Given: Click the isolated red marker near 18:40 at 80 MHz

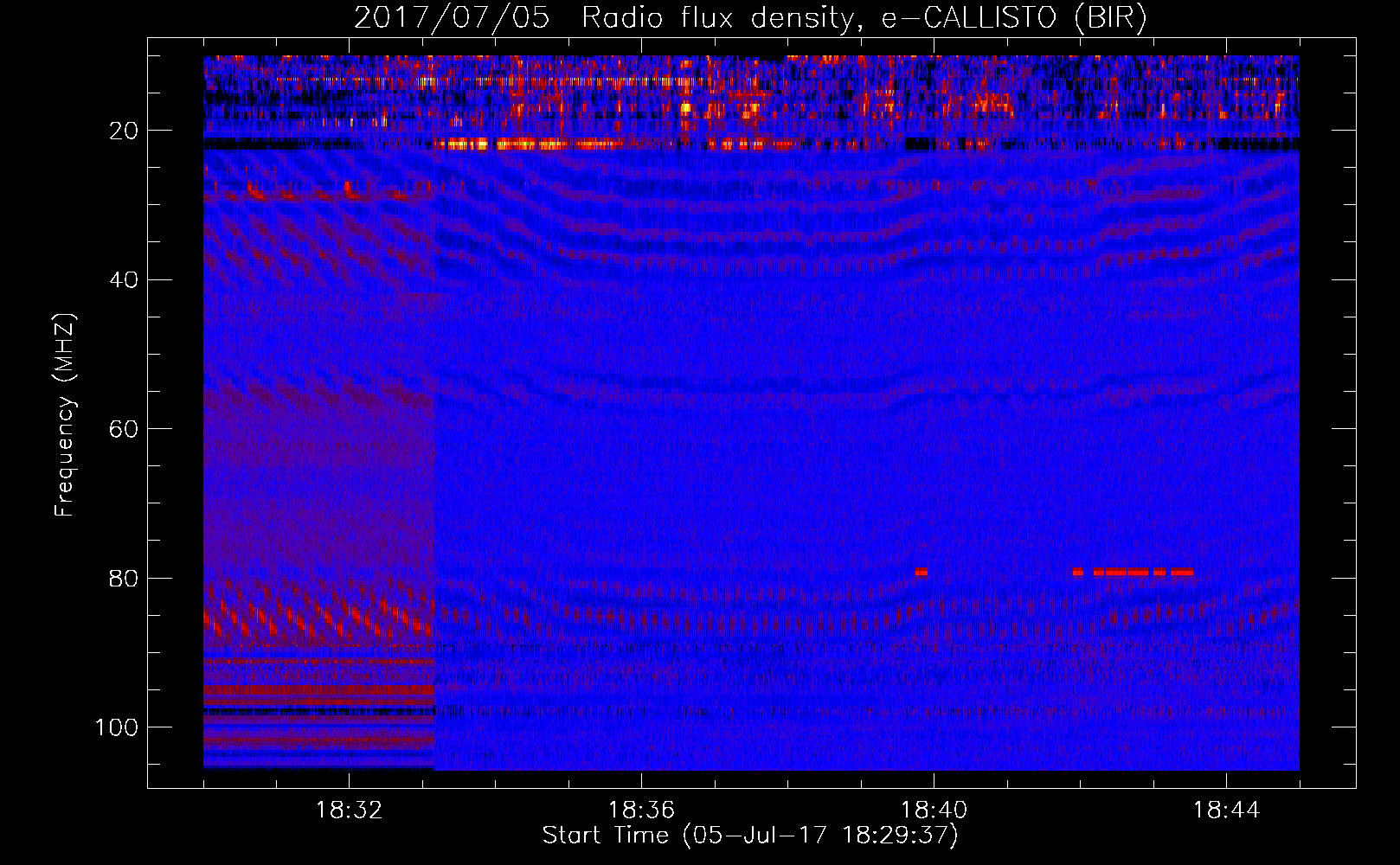Looking at the screenshot, I should [922, 572].
